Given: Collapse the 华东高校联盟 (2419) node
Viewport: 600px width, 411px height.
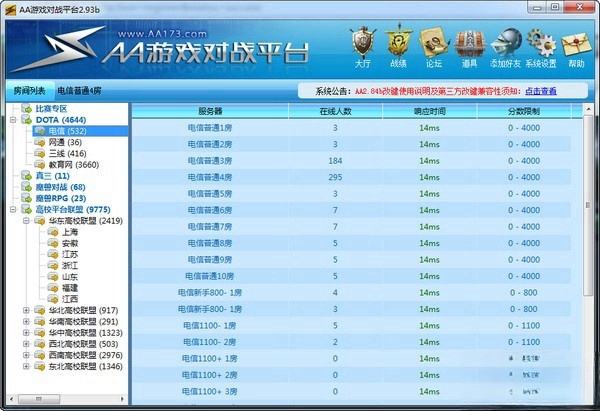Looking at the screenshot, I should (x=26, y=221).
